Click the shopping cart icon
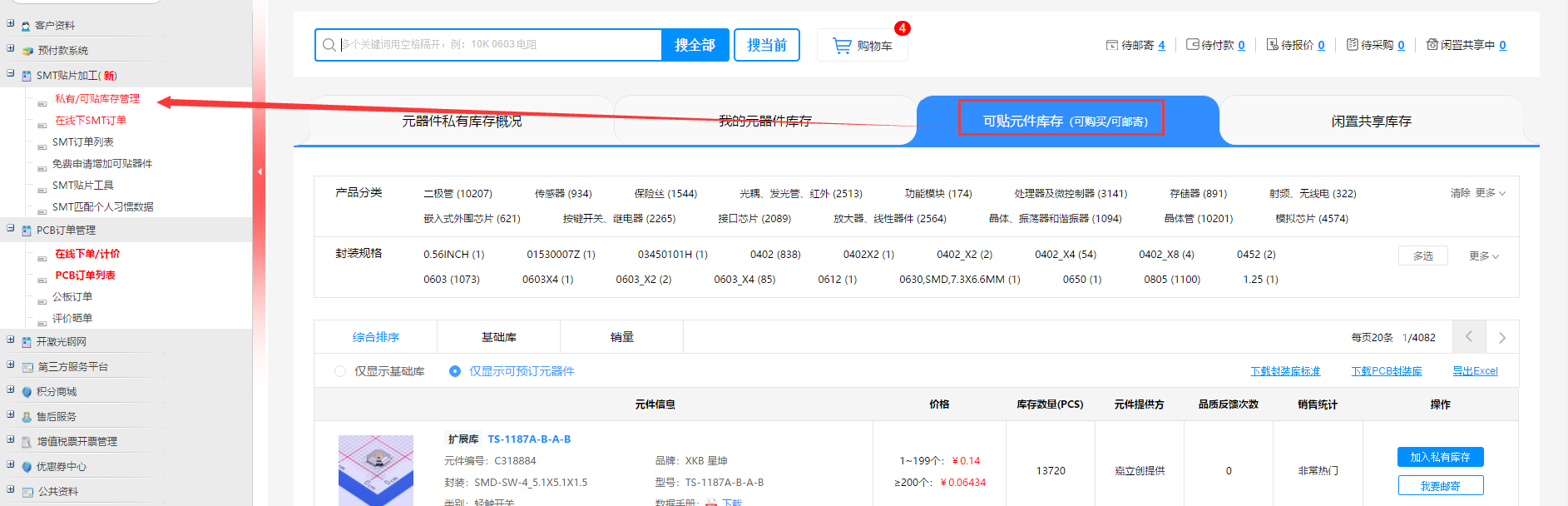 coord(842,46)
